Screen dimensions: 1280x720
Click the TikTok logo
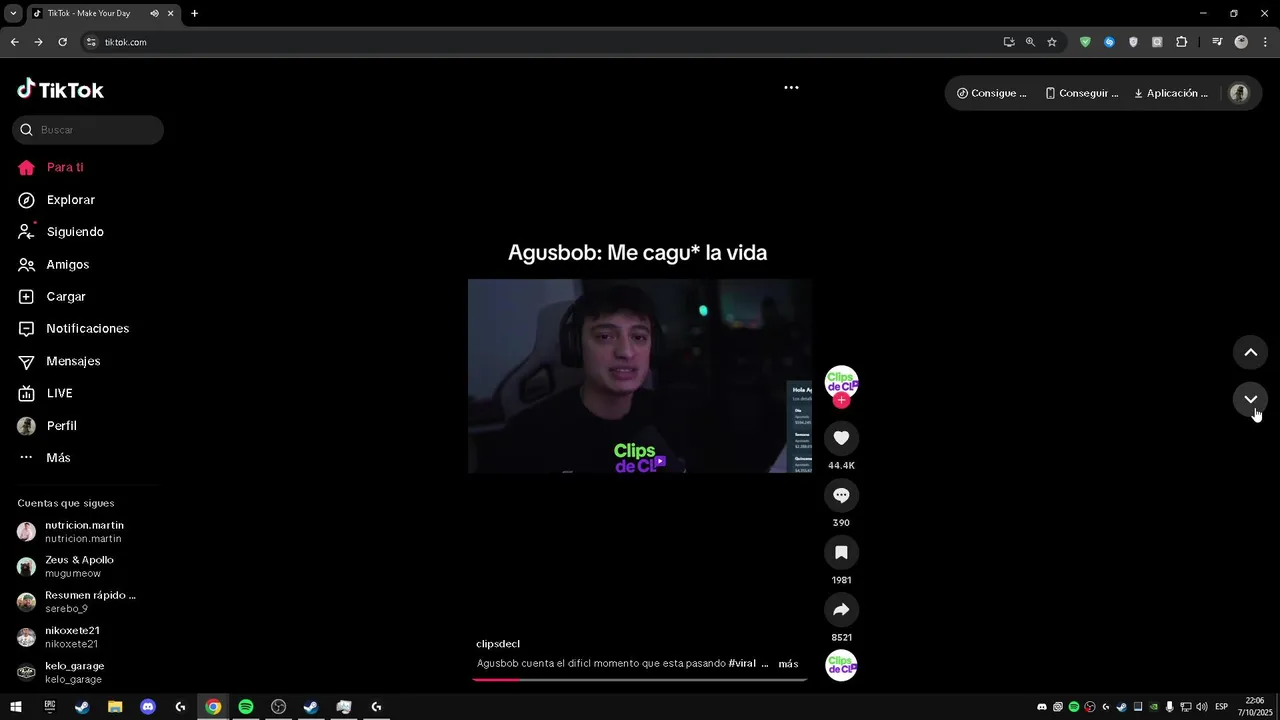pyautogui.click(x=61, y=90)
